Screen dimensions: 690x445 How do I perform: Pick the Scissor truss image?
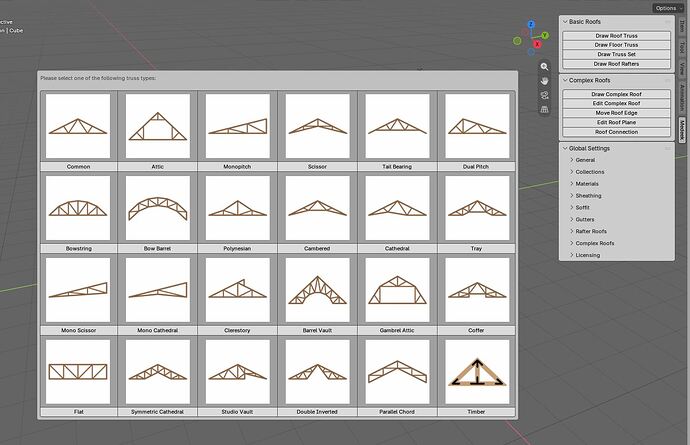(x=317, y=126)
